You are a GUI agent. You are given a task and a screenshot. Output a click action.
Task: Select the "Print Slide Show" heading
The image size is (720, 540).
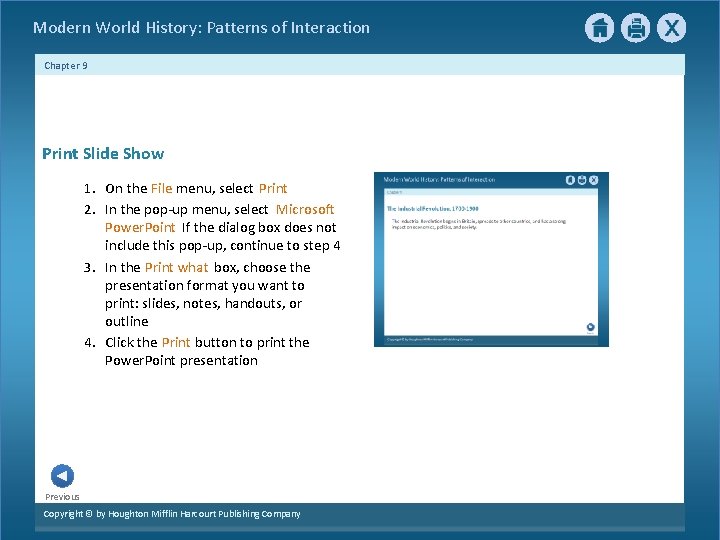pyautogui.click(x=103, y=153)
